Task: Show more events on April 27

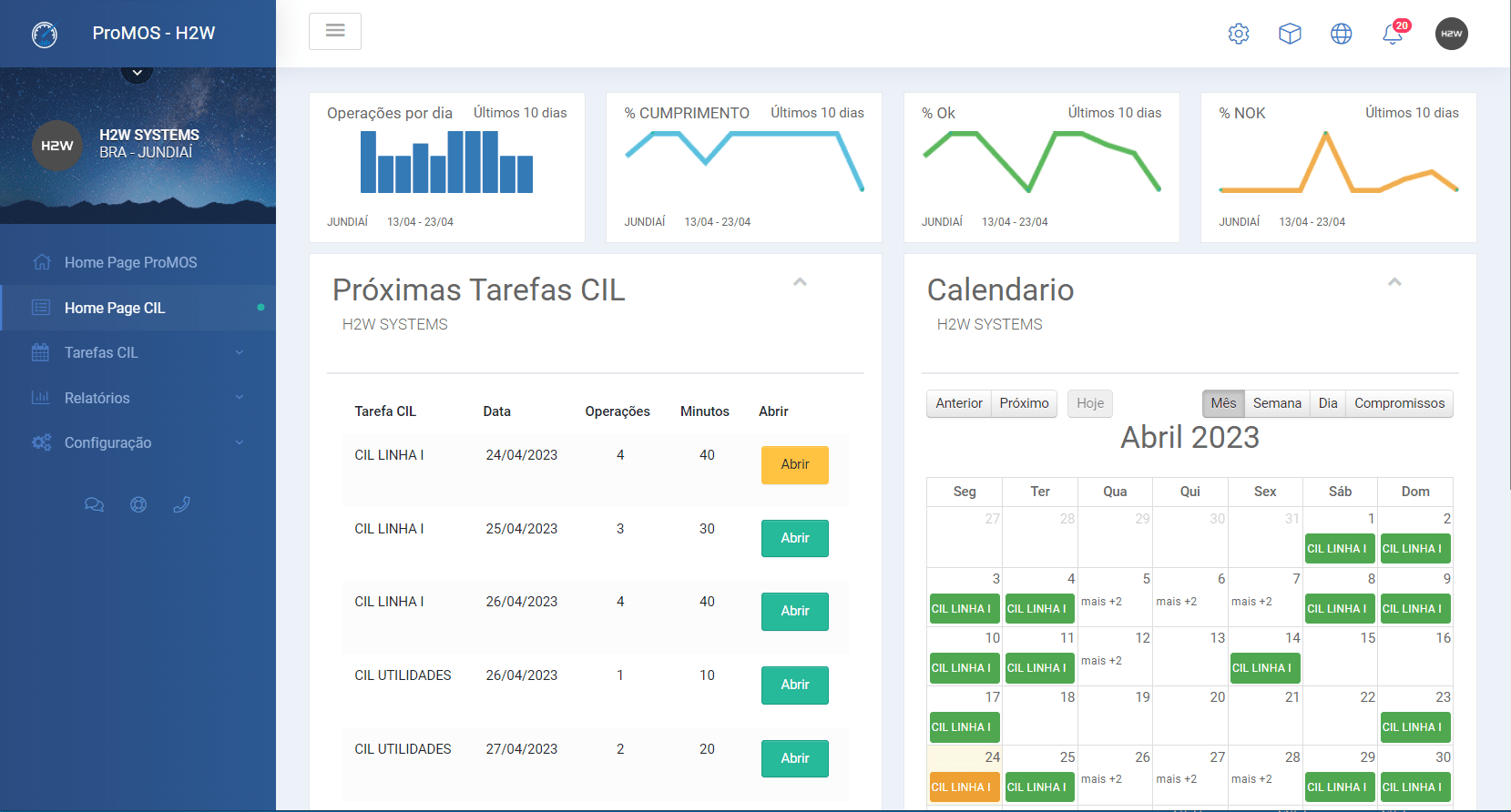Action: coord(1177,779)
